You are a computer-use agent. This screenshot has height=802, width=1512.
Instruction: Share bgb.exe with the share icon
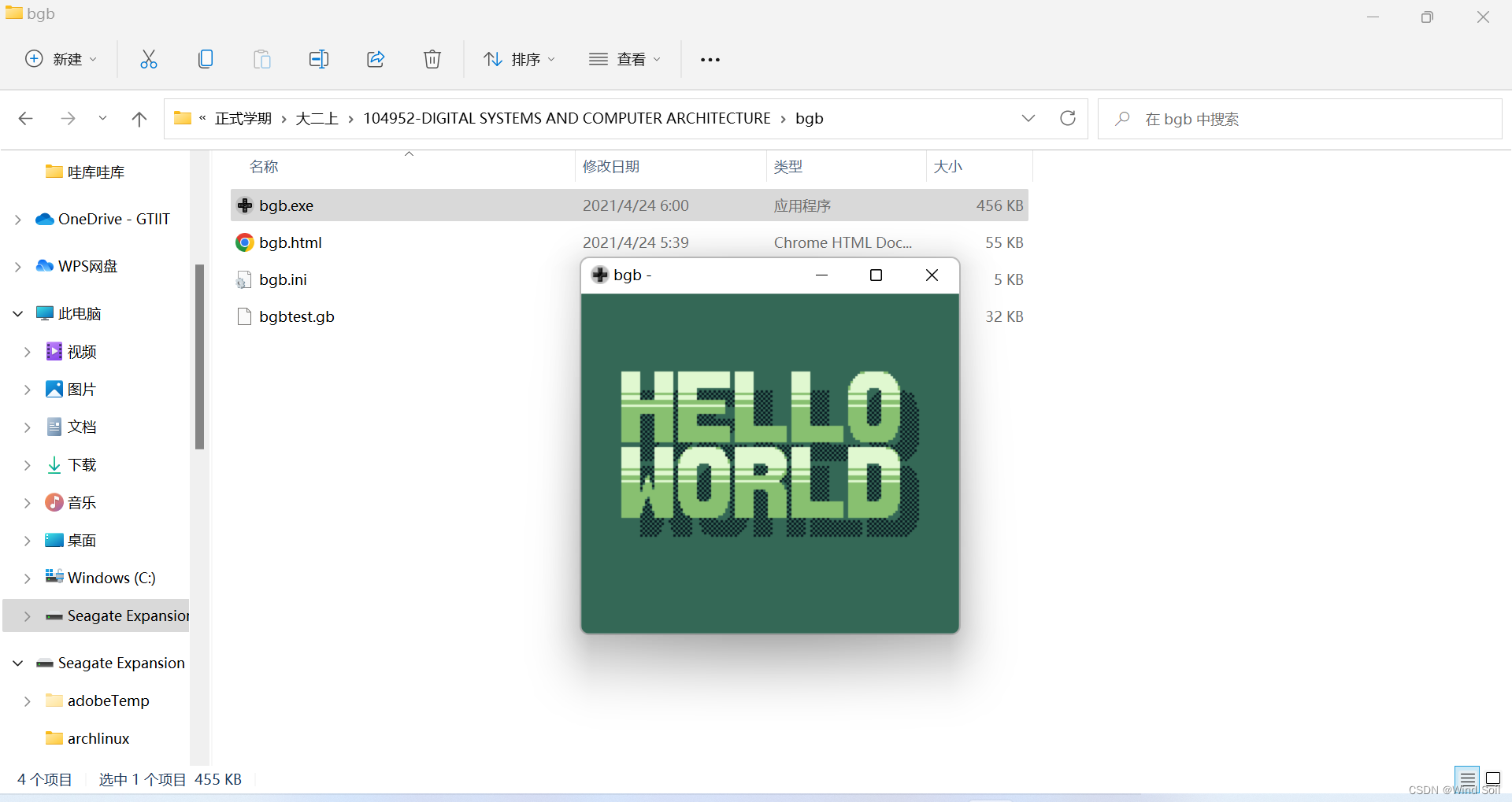pyautogui.click(x=376, y=59)
